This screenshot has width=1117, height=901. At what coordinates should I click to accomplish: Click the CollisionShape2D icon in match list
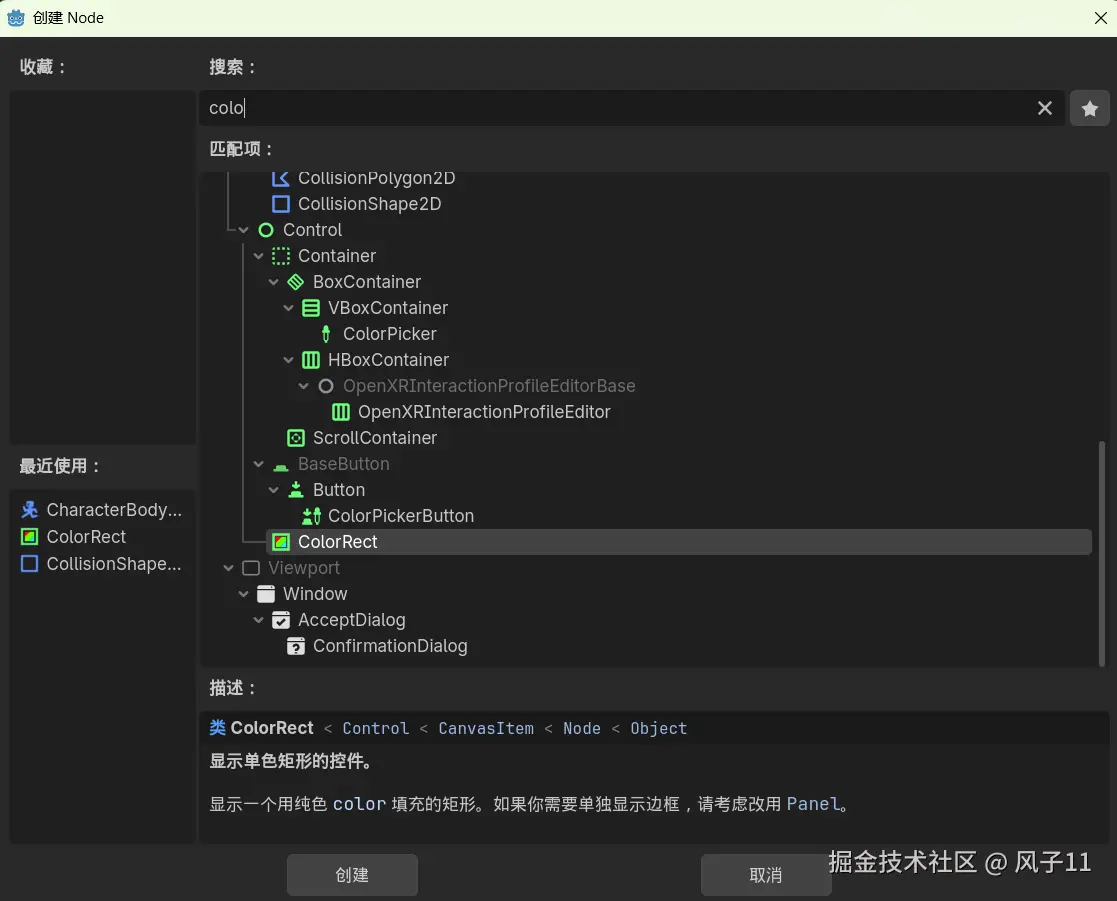tap(281, 204)
